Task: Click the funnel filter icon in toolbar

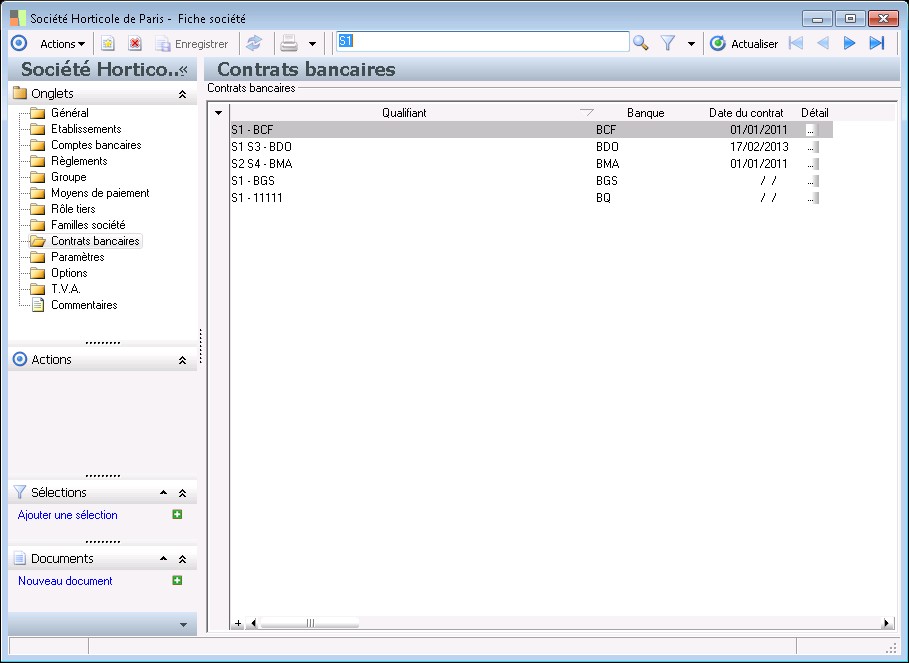Action: point(668,43)
